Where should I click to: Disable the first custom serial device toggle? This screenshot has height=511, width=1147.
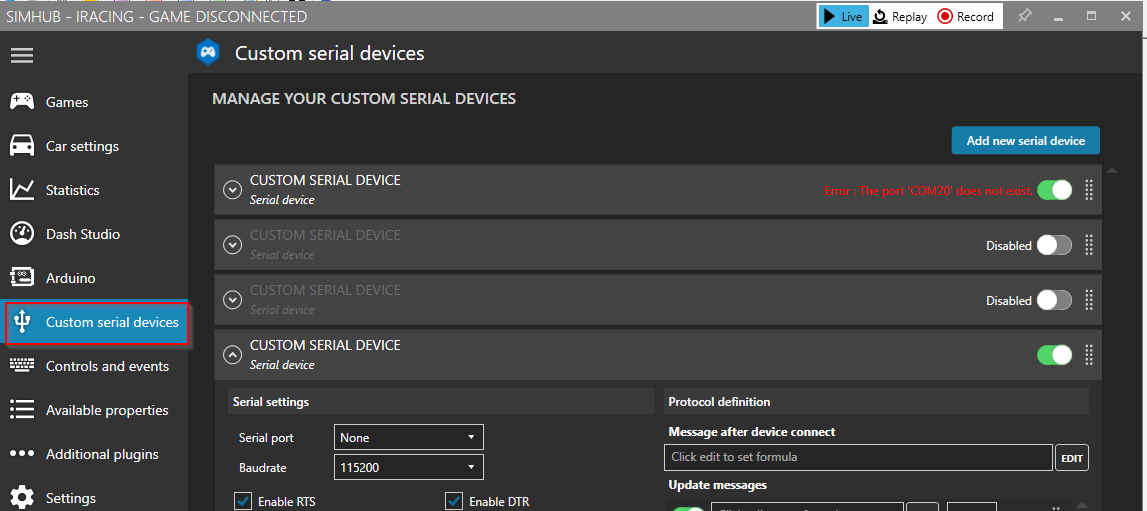tap(1054, 190)
